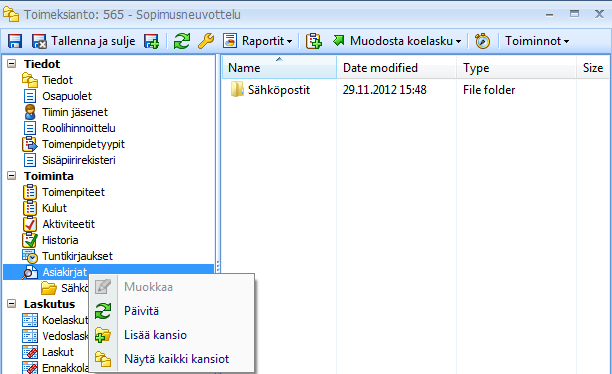Select the Sähköpostit folder in file list
Image resolution: width=612 pixels, height=374 pixels.
(x=270, y=90)
